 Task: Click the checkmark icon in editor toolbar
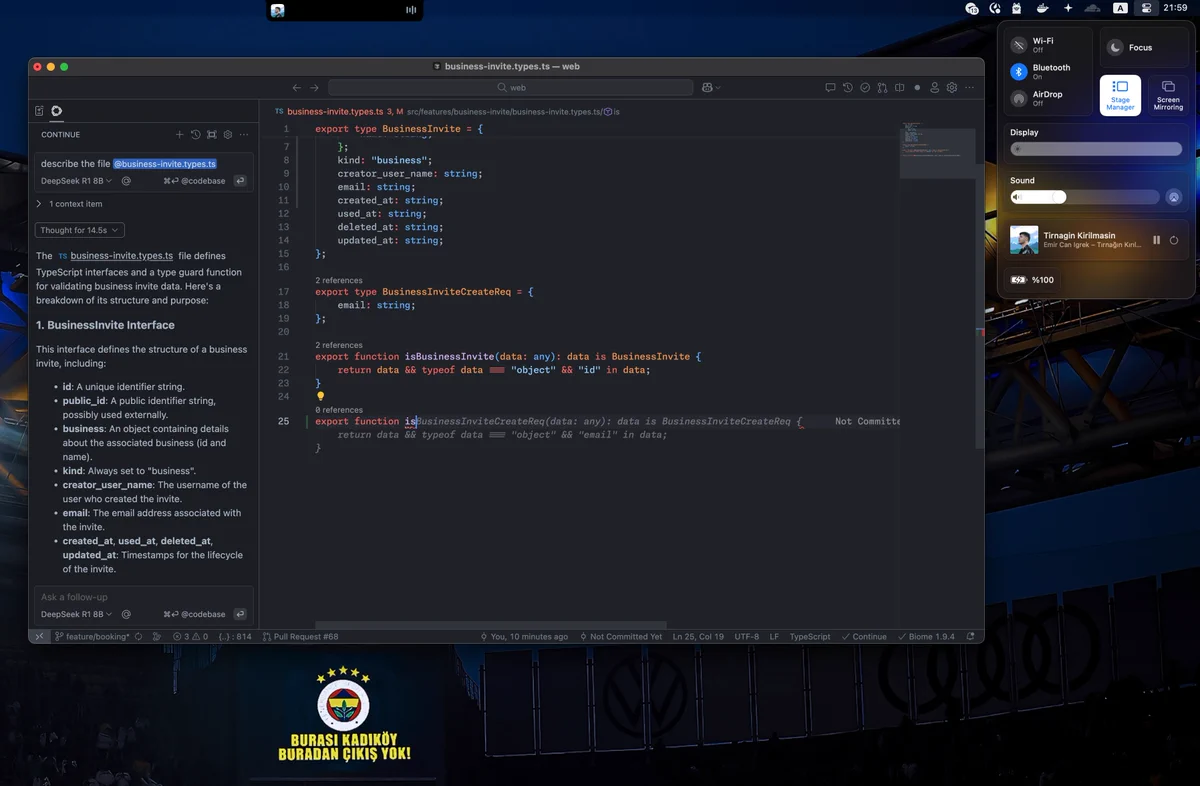tap(865, 88)
